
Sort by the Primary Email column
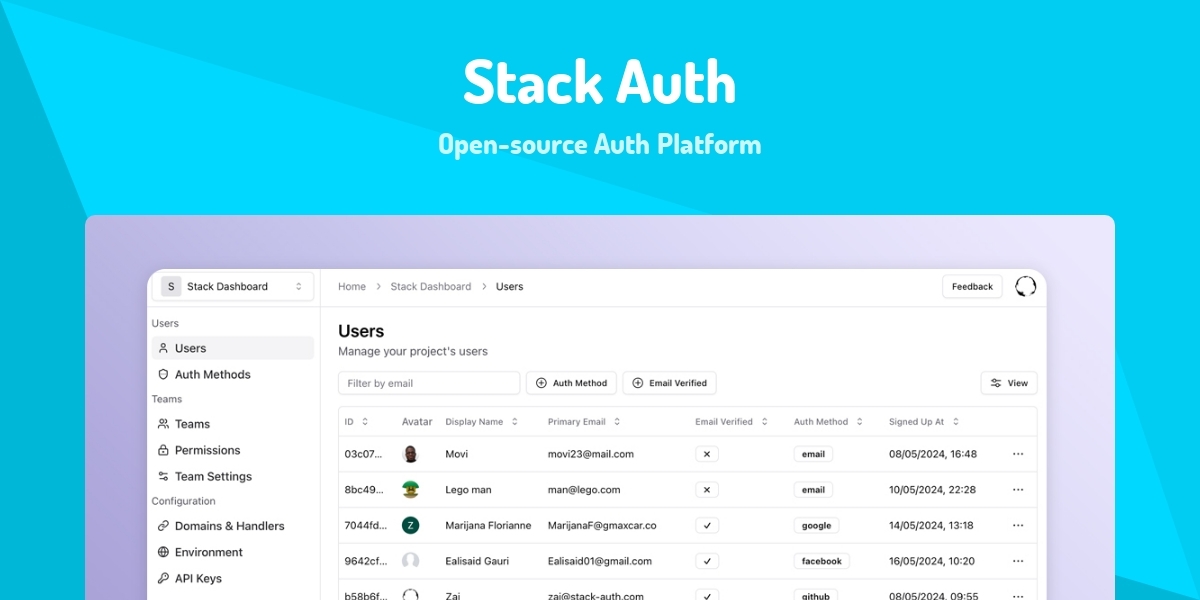pos(585,422)
